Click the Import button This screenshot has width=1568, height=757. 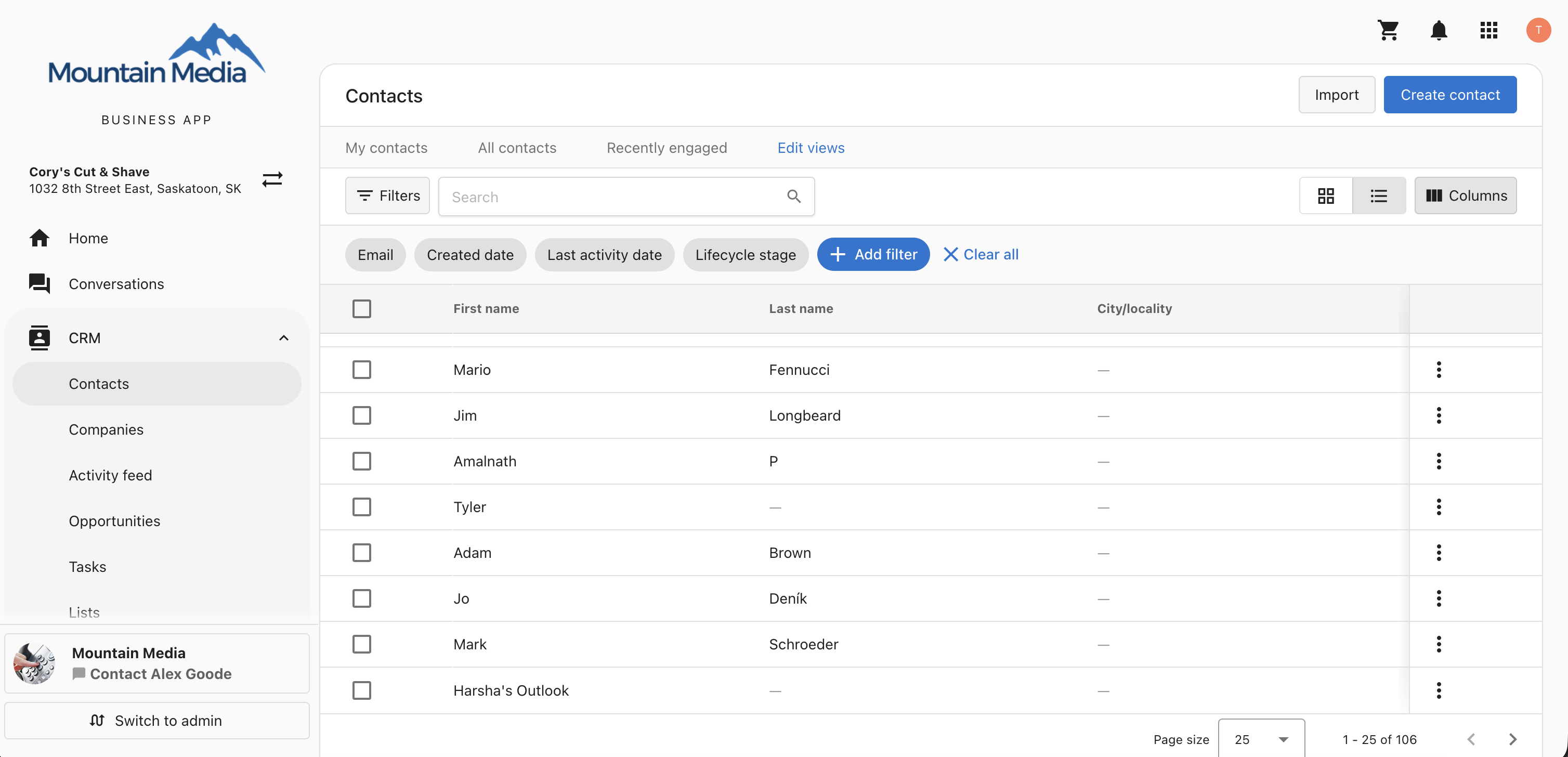pos(1336,94)
